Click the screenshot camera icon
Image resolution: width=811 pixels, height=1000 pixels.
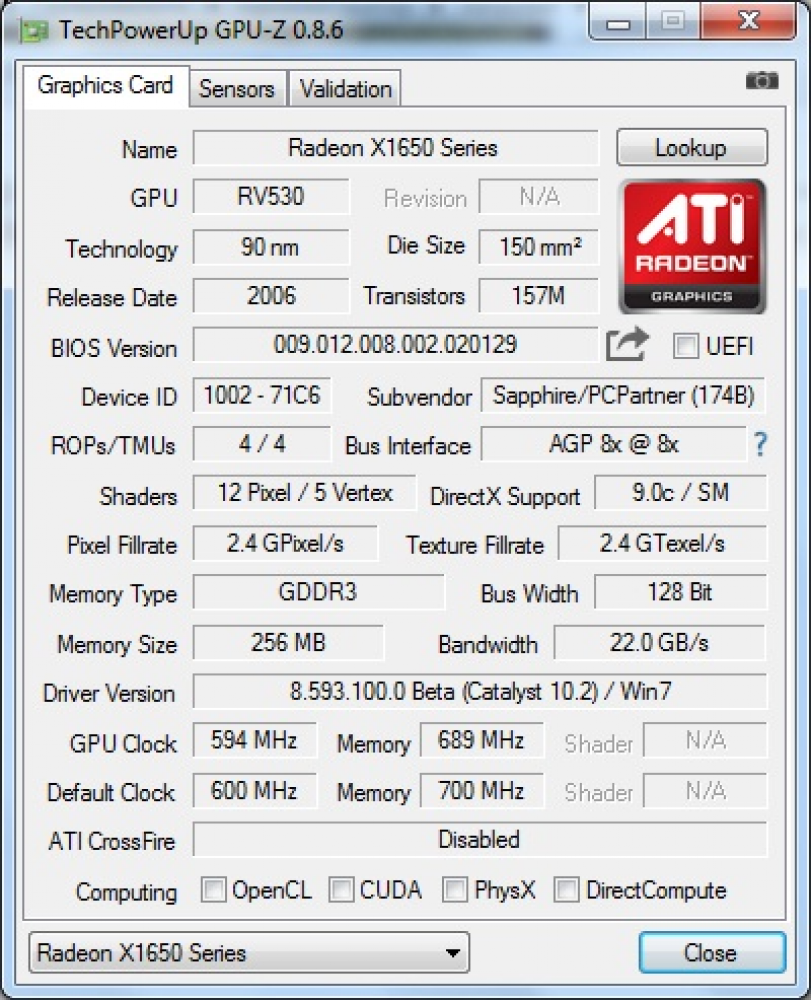coord(762,80)
